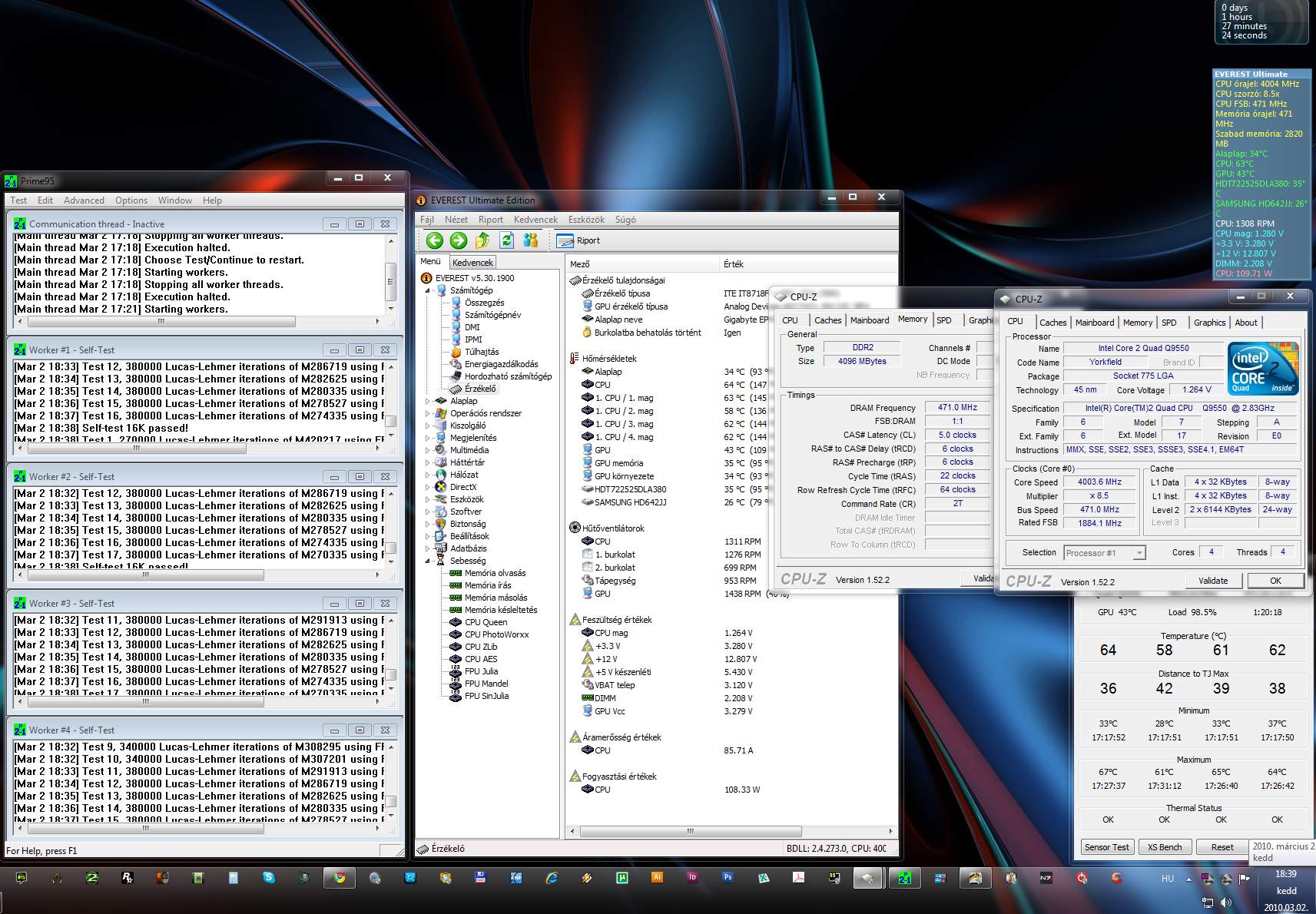Open the Advanced menu in Prime95
The width and height of the screenshot is (1316, 914).
pos(84,200)
